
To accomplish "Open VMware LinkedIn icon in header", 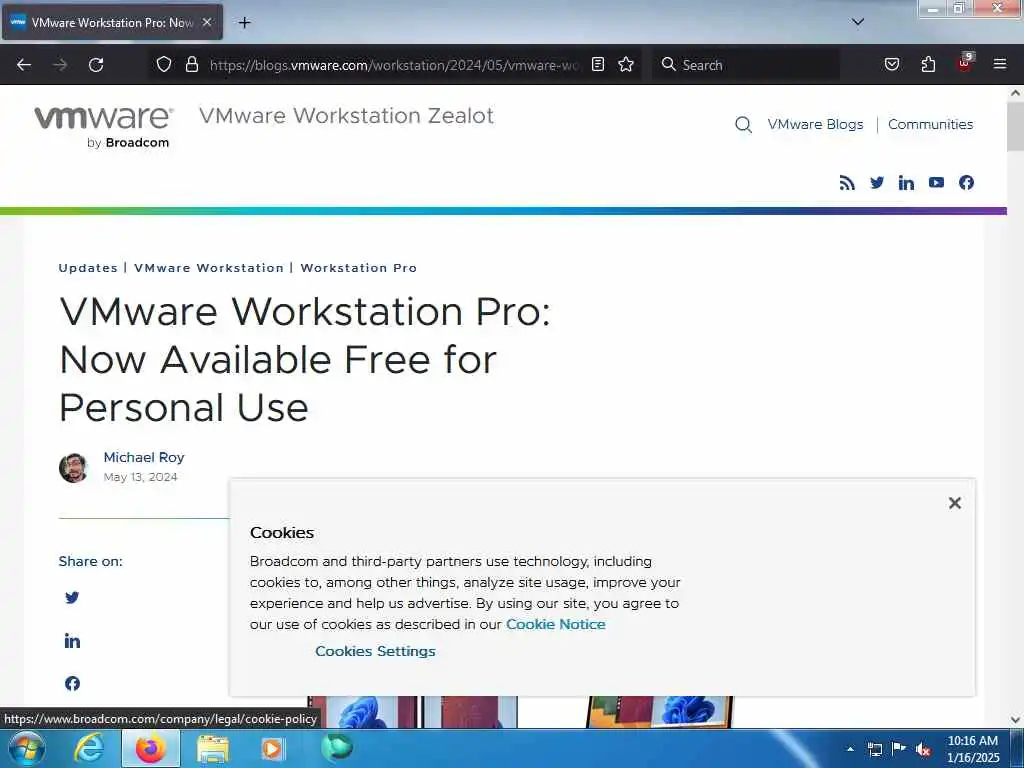I will 906,183.
